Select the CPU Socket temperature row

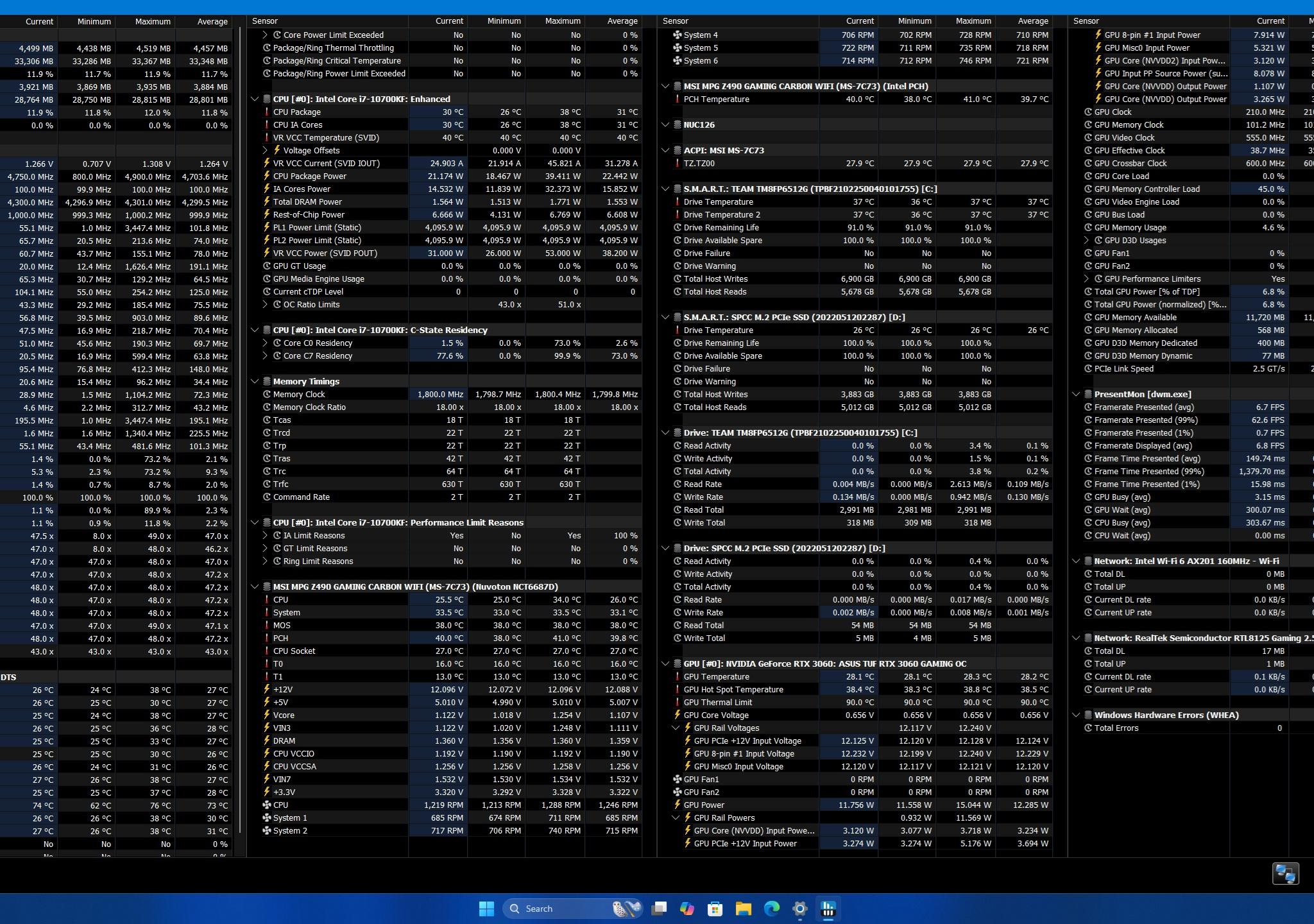(x=445, y=651)
